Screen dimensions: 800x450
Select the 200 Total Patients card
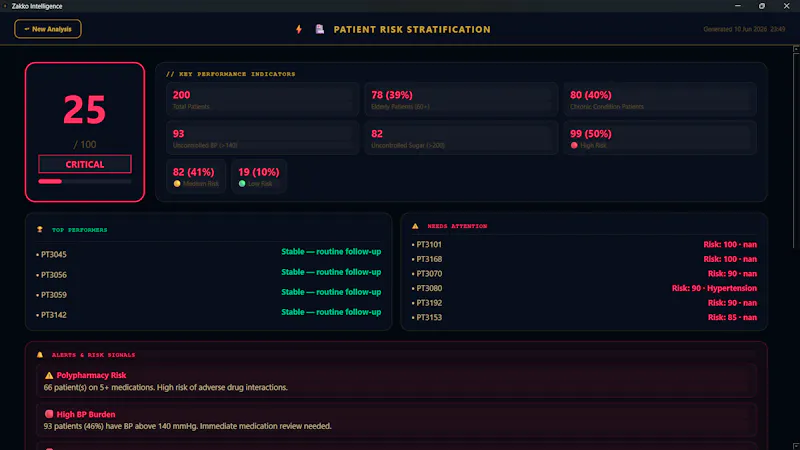tap(263, 99)
